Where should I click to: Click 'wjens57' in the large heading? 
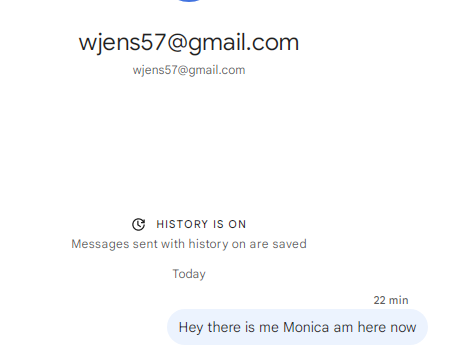pyautogui.click(x=122, y=43)
